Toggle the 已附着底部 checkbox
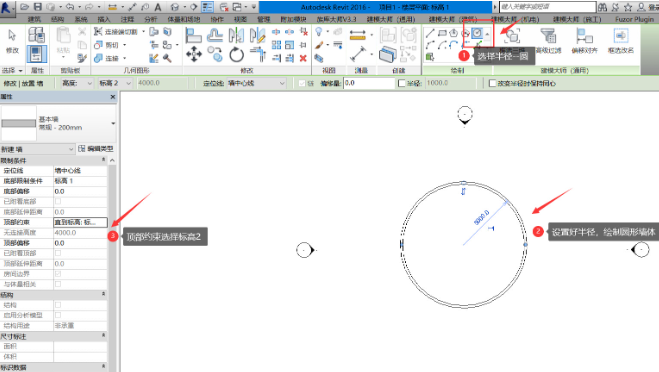 pos(58,201)
